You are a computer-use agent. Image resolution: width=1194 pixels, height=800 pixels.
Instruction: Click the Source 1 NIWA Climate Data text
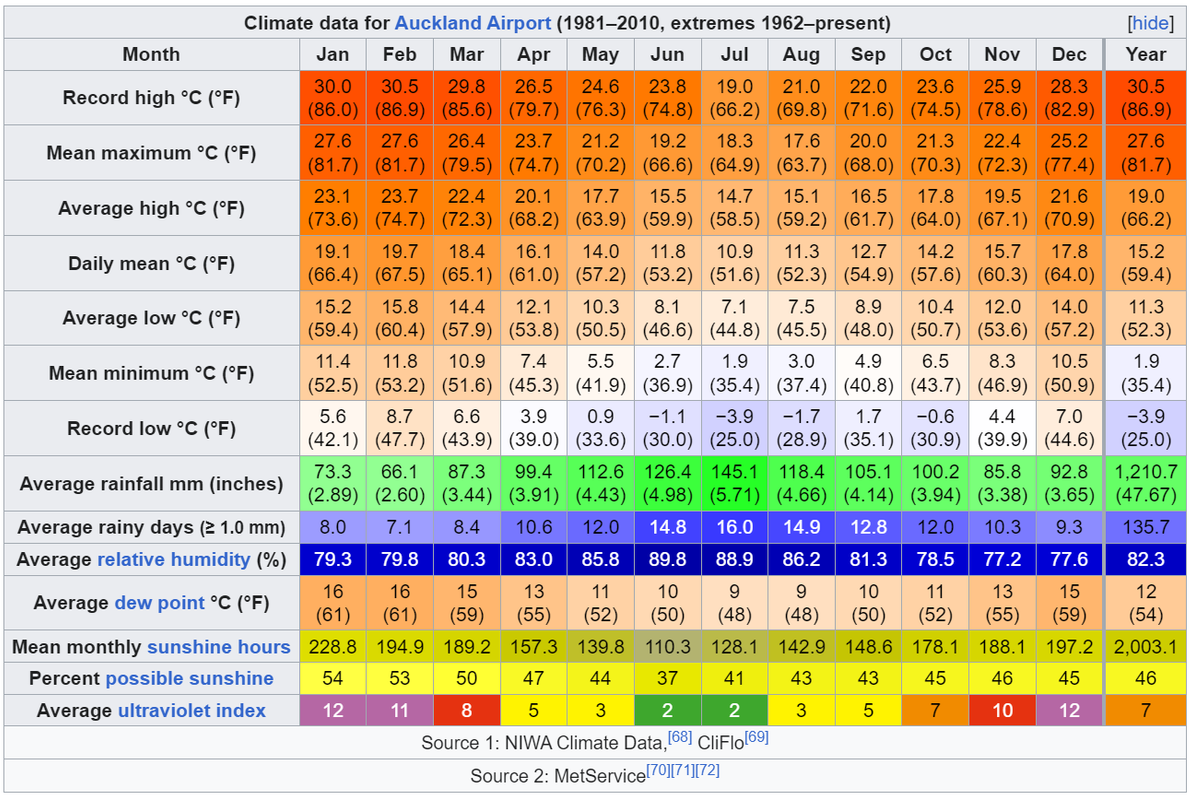coord(544,743)
